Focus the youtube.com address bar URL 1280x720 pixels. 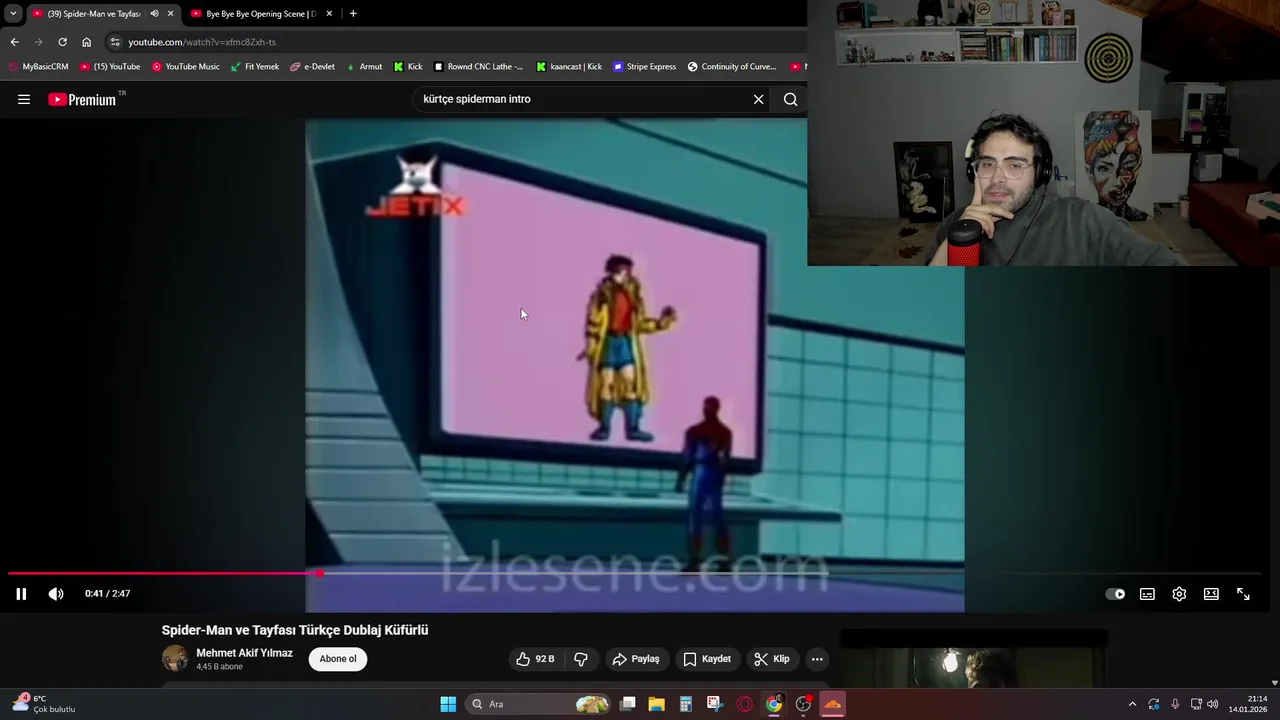[x=202, y=42]
